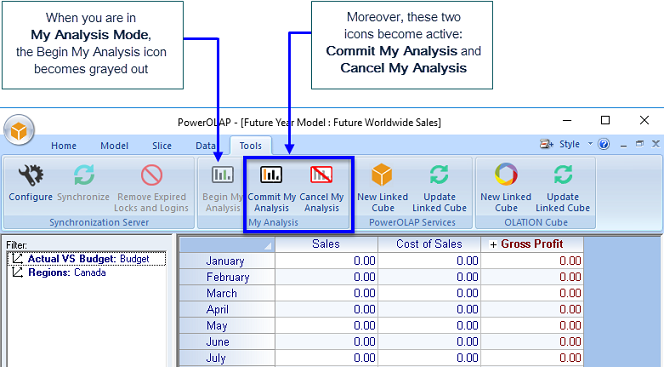Click the Regions dimension icon

[x=17, y=273]
